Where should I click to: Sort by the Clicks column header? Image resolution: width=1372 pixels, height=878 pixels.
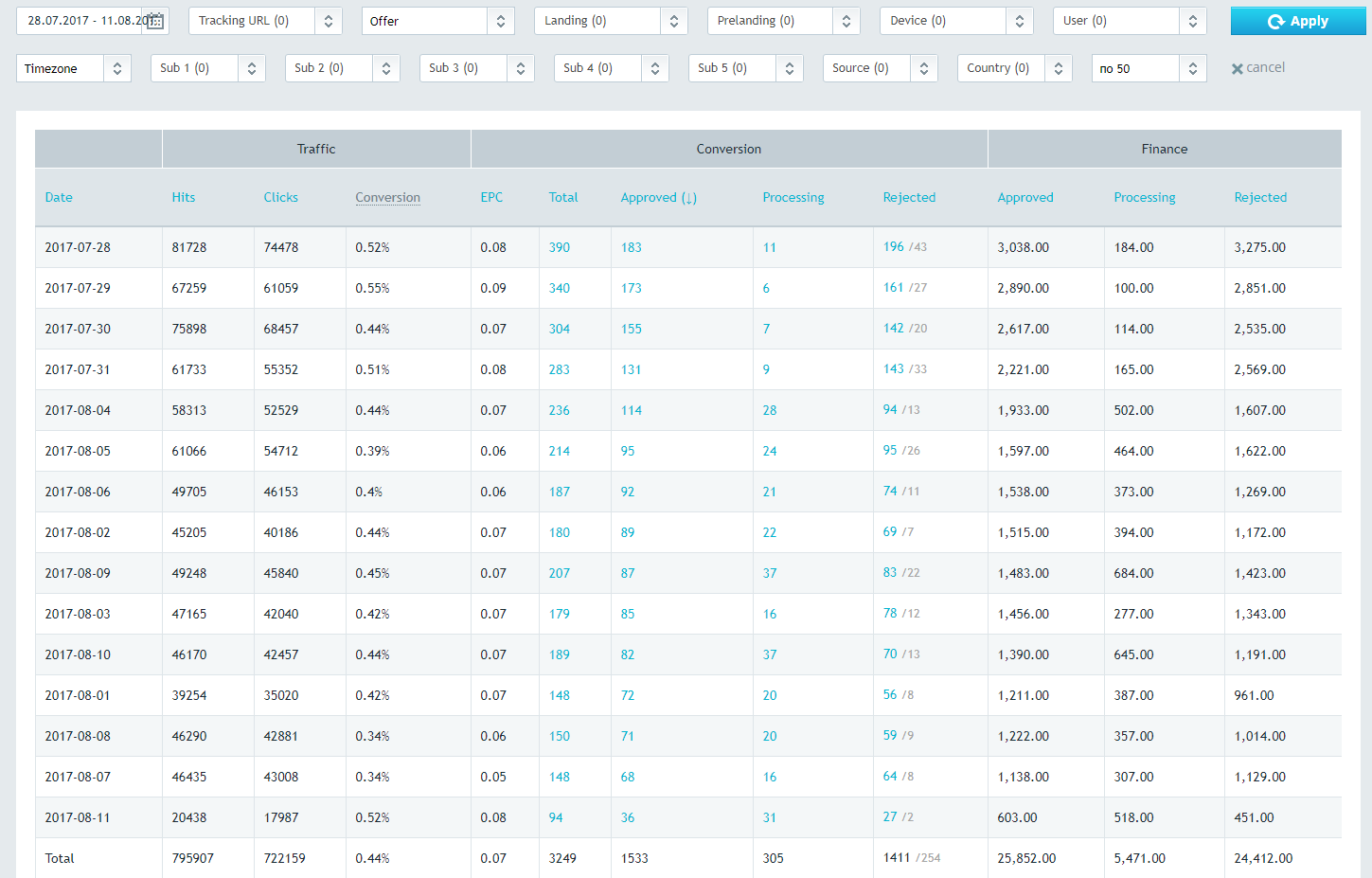pos(280,197)
